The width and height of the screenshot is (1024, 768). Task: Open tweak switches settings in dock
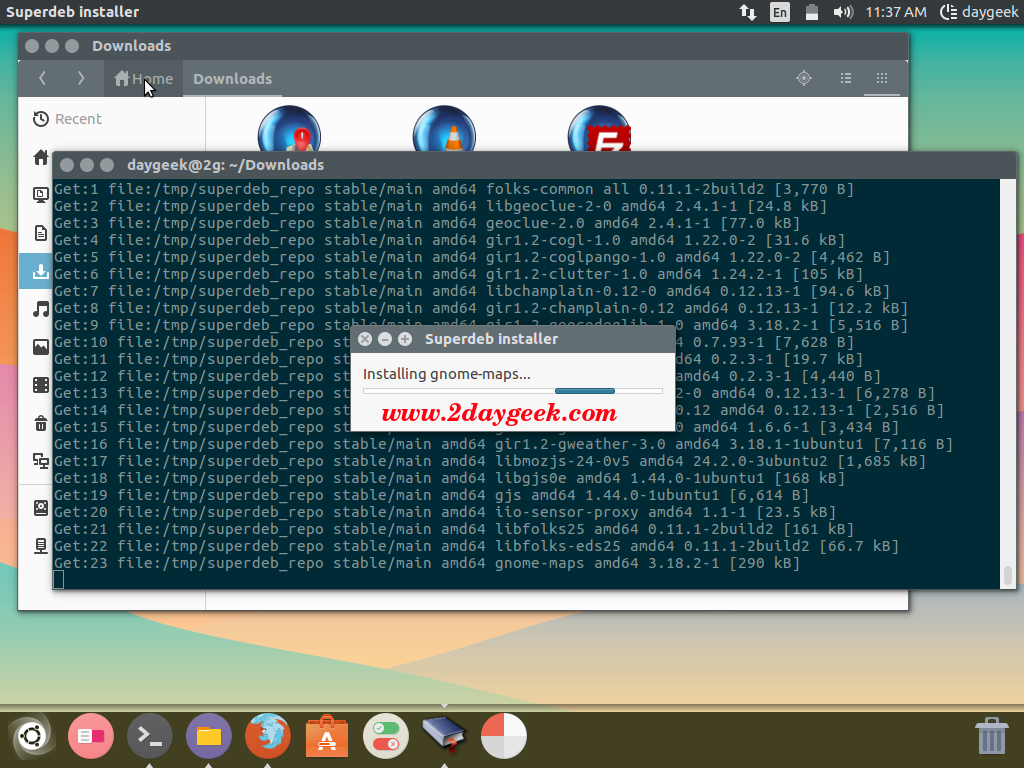(x=386, y=737)
